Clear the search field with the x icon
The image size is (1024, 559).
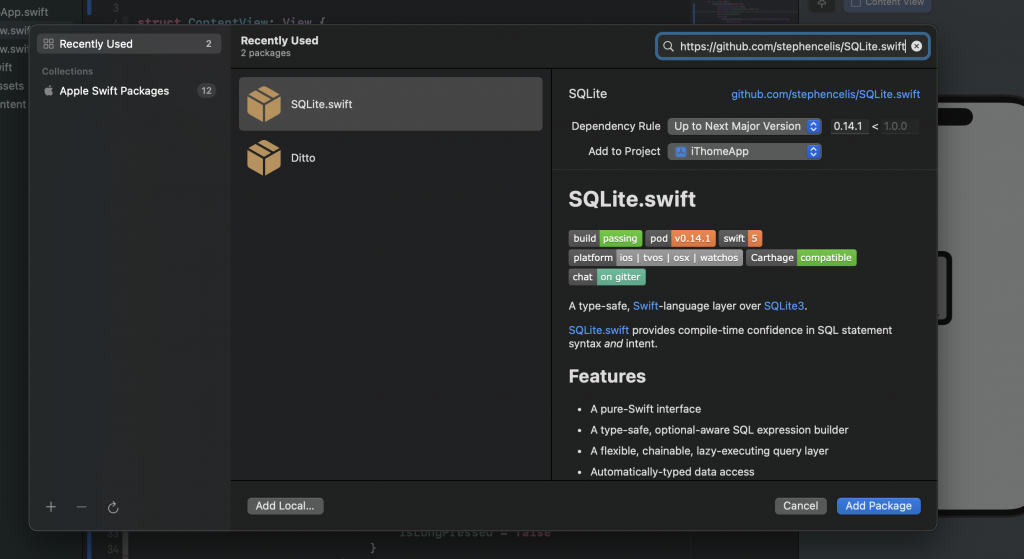point(916,46)
